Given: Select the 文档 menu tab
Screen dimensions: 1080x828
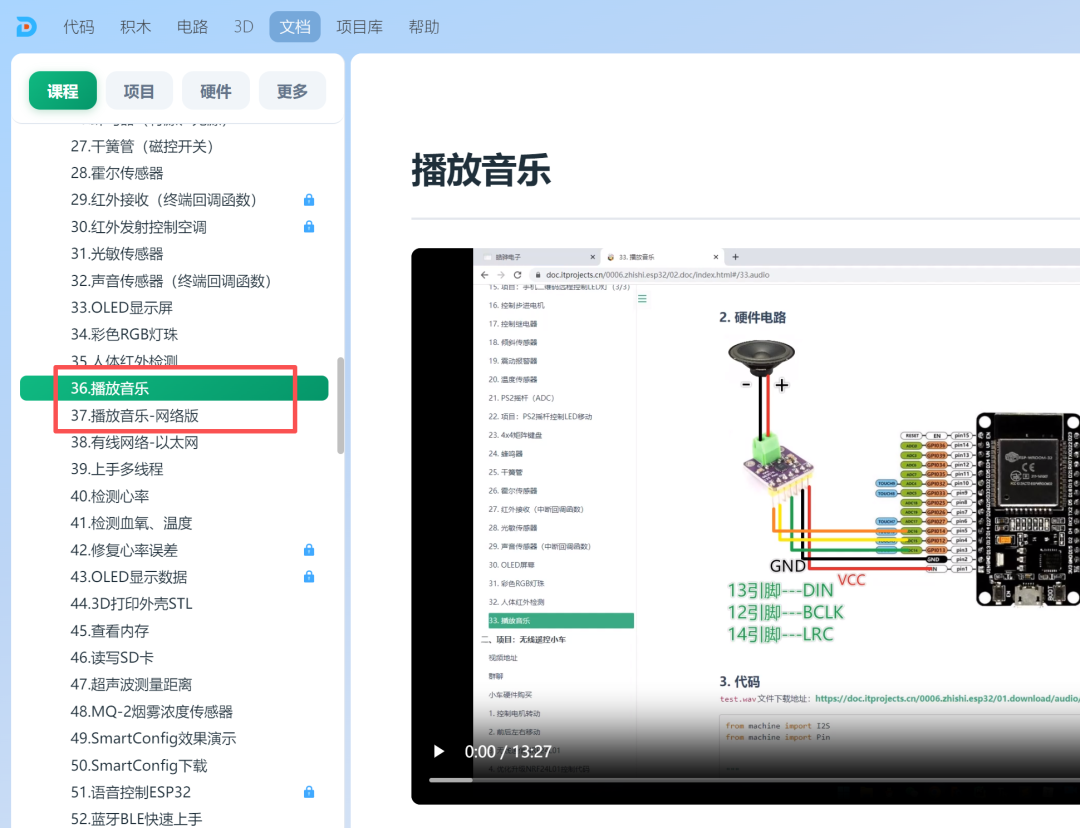Looking at the screenshot, I should (295, 27).
